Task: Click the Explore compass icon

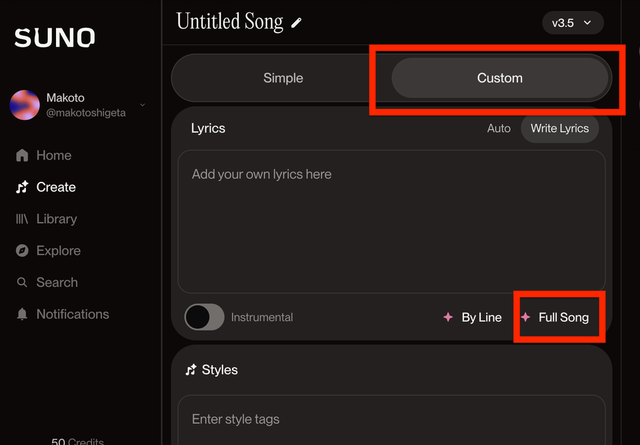Action: (x=22, y=251)
